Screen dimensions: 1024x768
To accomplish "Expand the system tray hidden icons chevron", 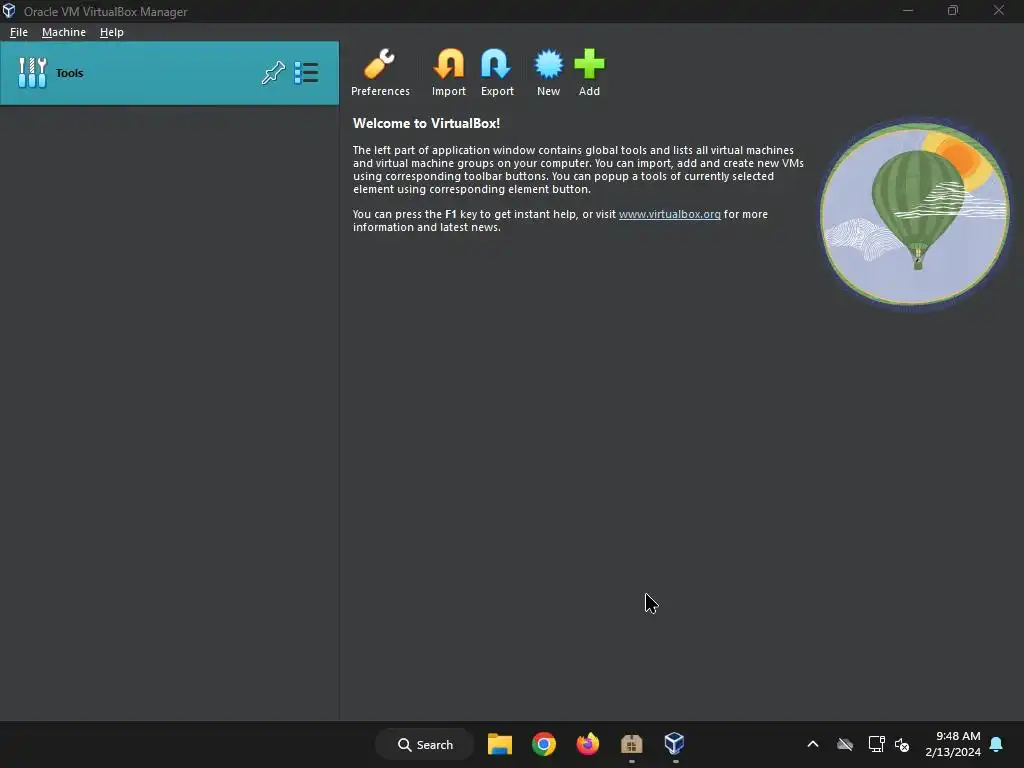I will click(813, 744).
